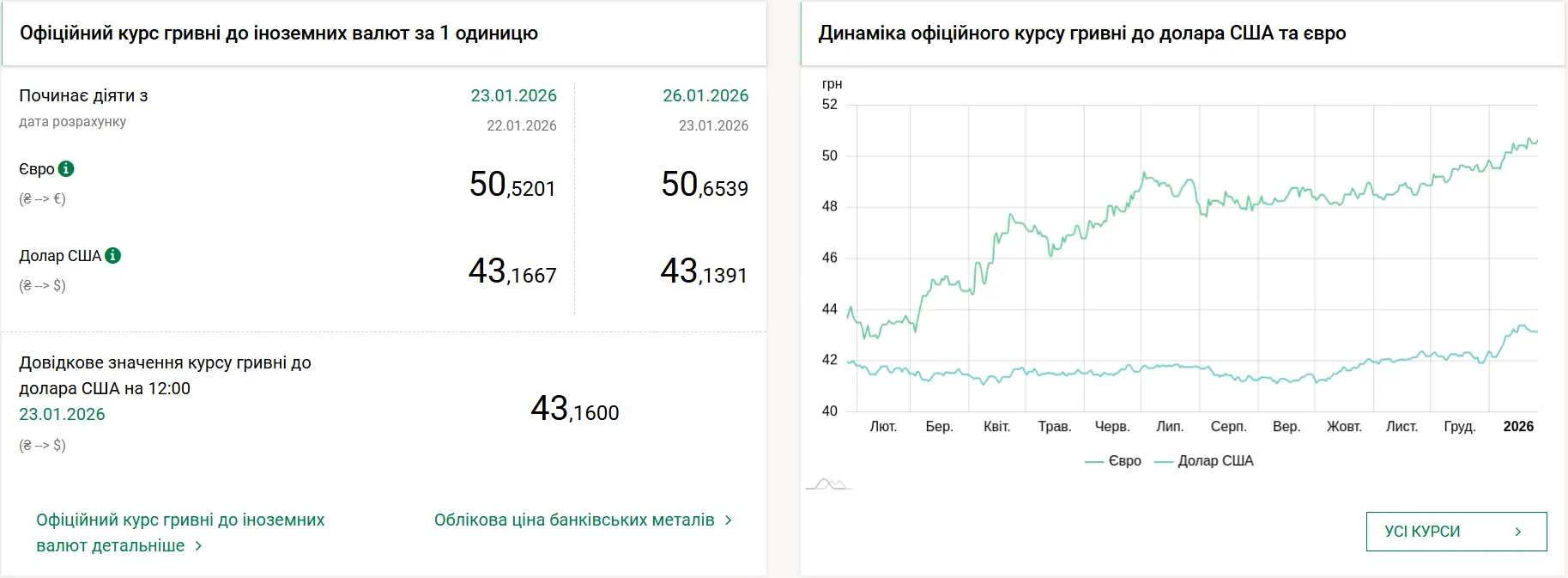Image resolution: width=1568 pixels, height=578 pixels.
Task: Click the 2026 label on chart axis
Action: 1517,427
